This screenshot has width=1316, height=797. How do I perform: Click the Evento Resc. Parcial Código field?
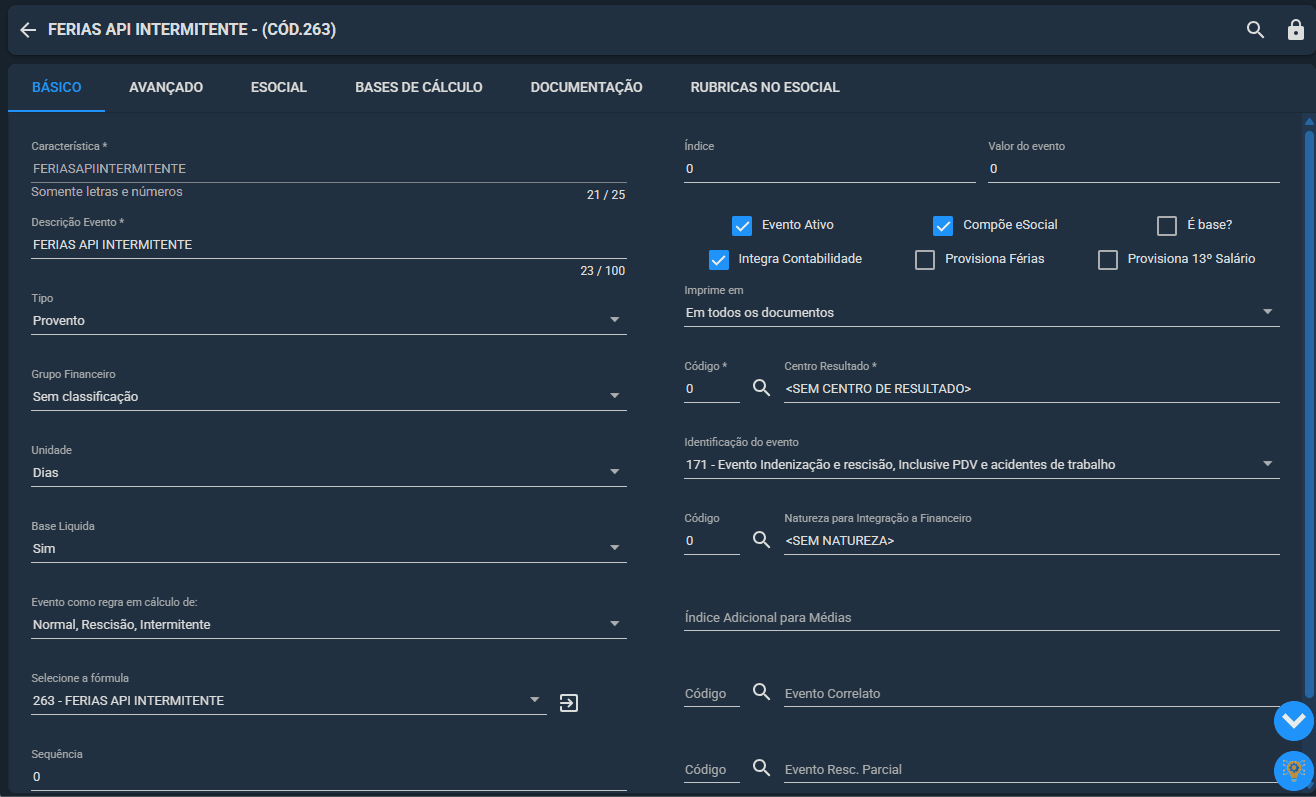point(712,769)
